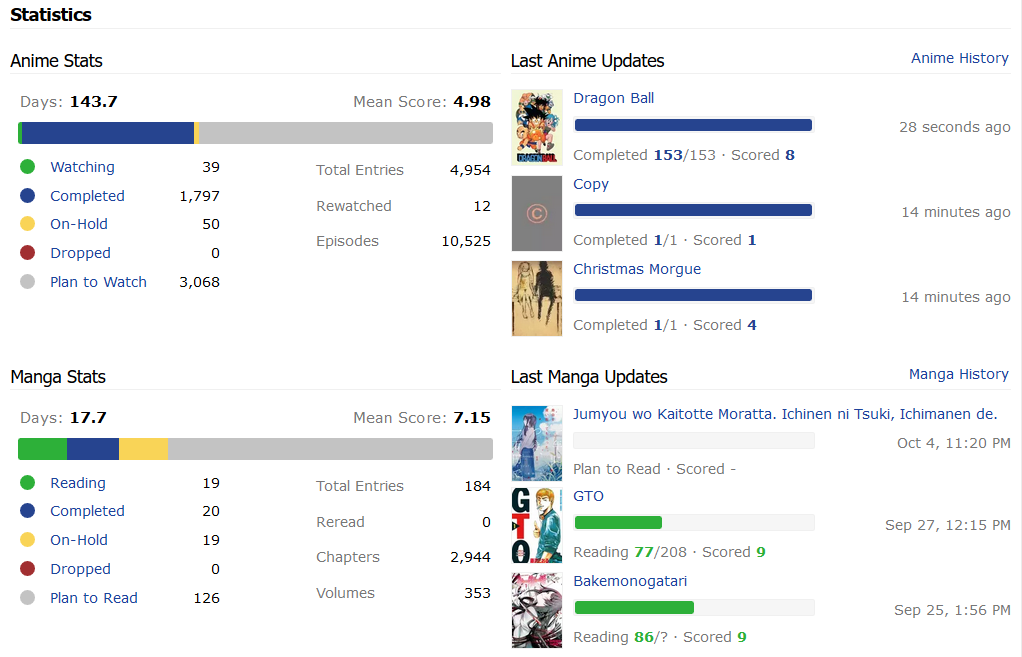
Task: Click the Copy placeholder thumbnail
Action: click(537, 213)
